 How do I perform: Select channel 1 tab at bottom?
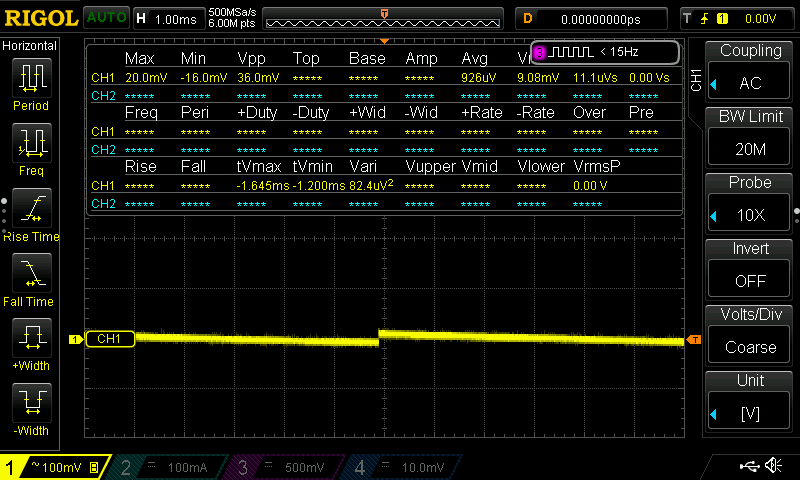pos(54,467)
